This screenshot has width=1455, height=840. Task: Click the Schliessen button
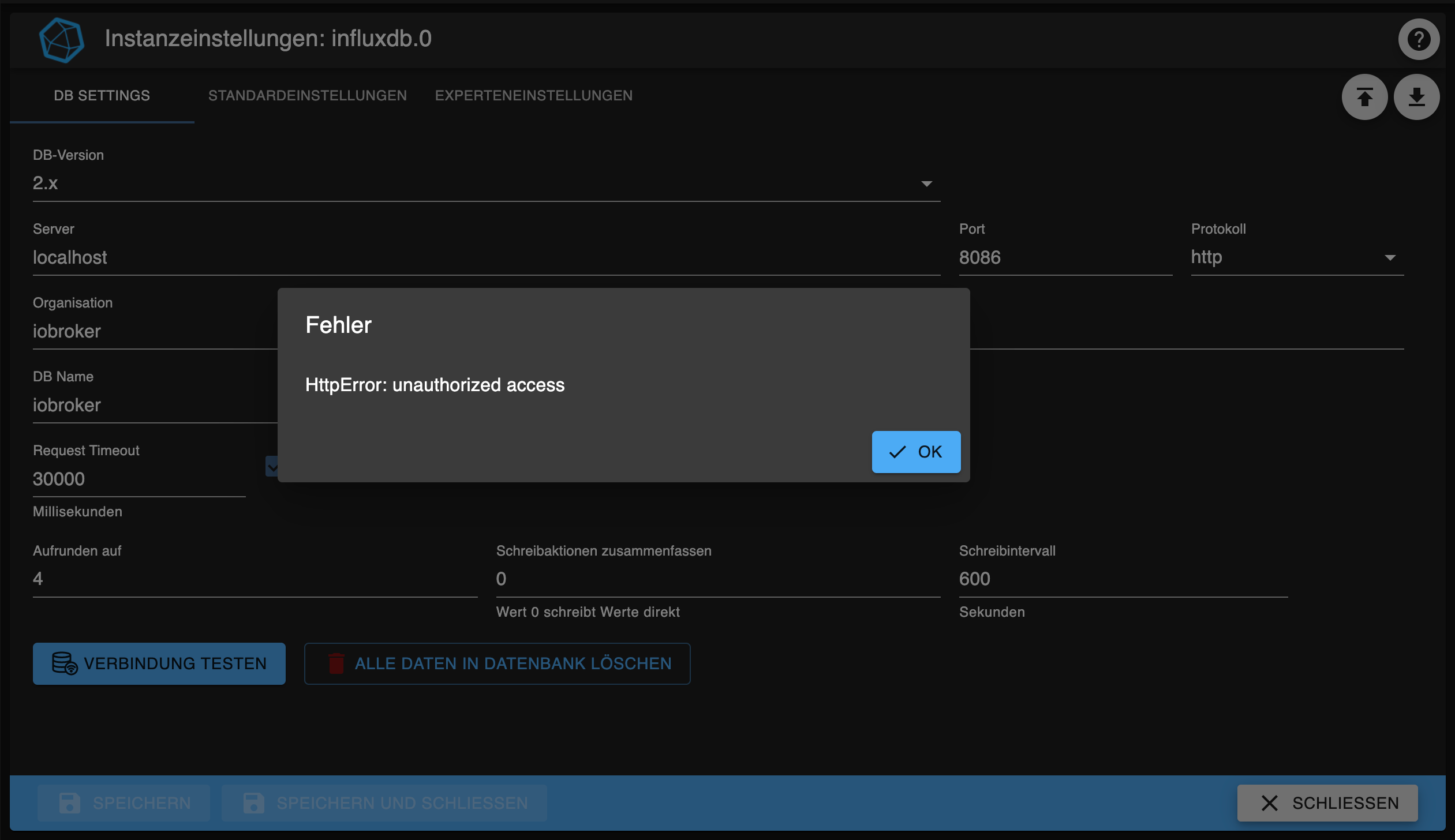click(x=1327, y=803)
